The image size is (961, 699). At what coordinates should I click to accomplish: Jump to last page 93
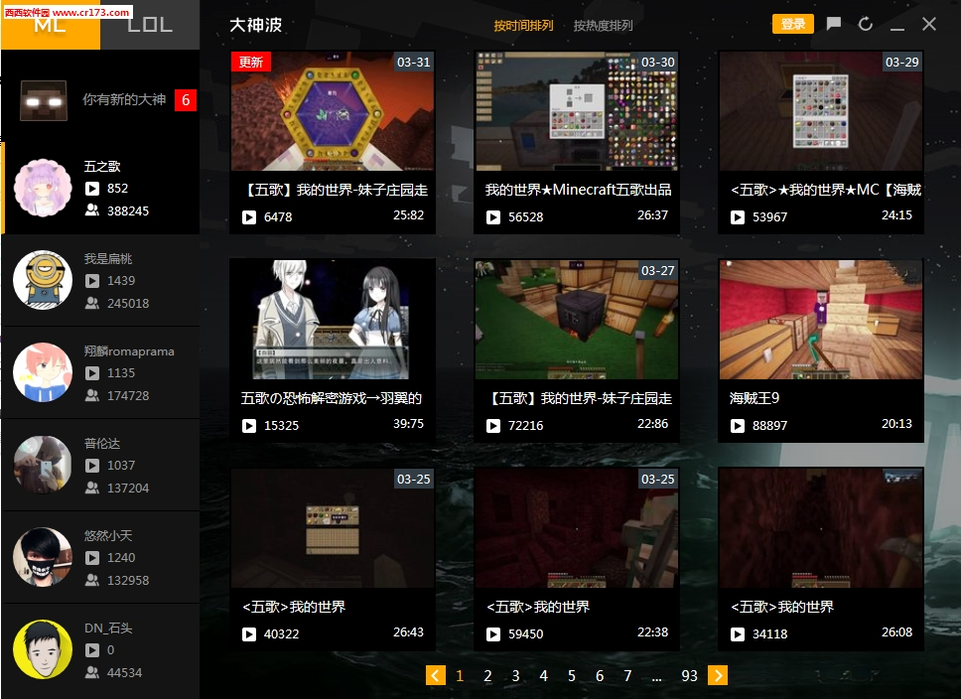689,676
